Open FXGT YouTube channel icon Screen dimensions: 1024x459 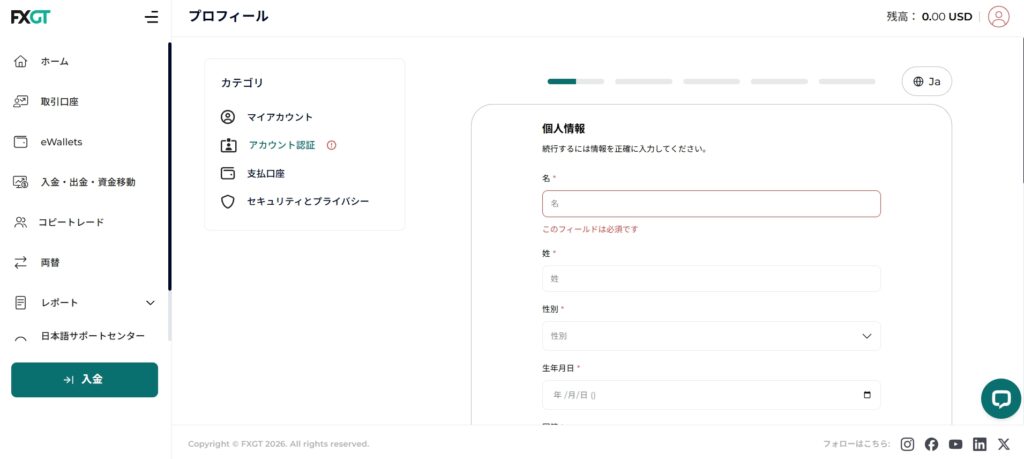pyautogui.click(x=956, y=444)
